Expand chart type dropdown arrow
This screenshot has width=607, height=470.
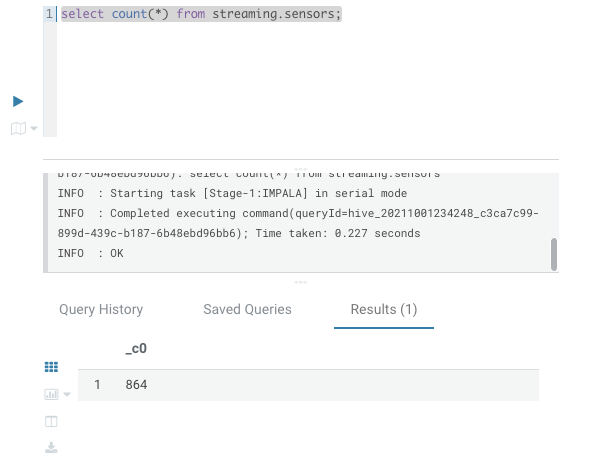coord(67,395)
